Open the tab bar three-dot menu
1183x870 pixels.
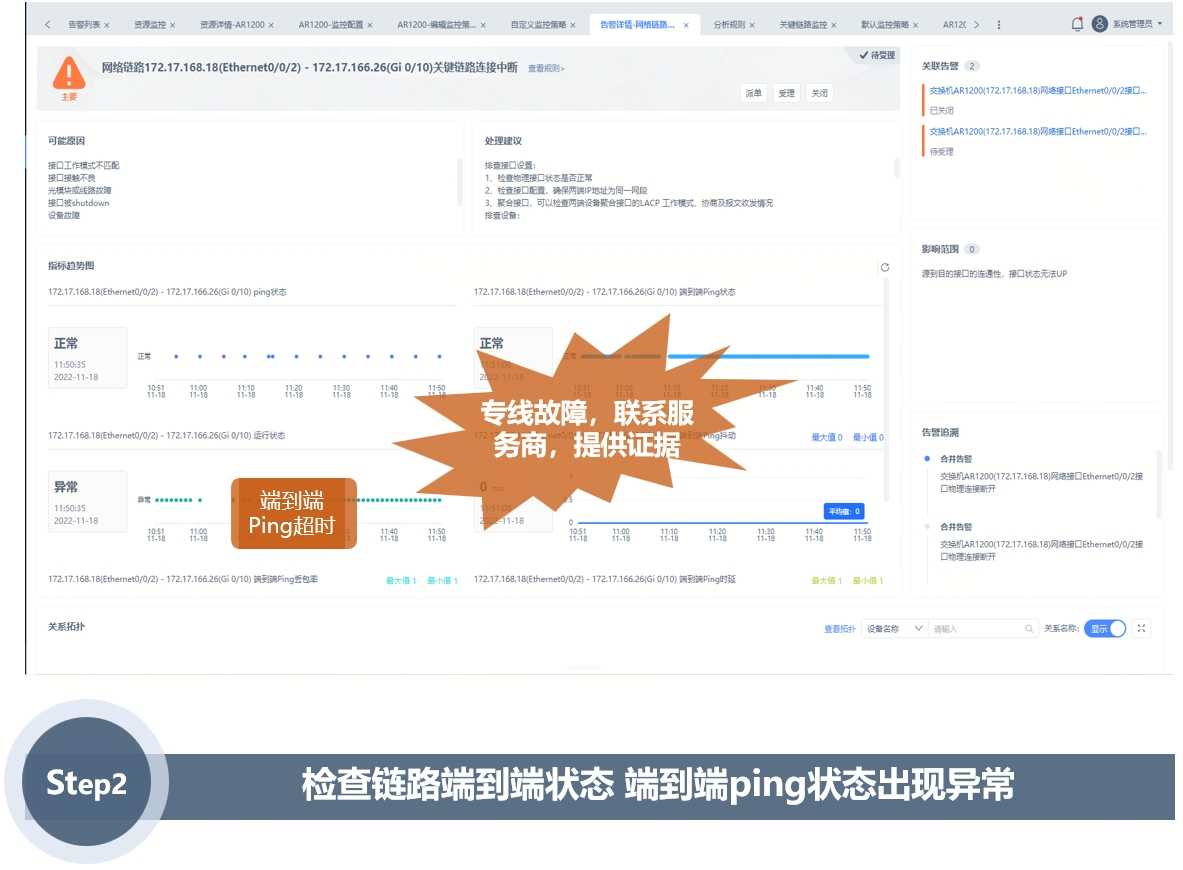[x=999, y=25]
